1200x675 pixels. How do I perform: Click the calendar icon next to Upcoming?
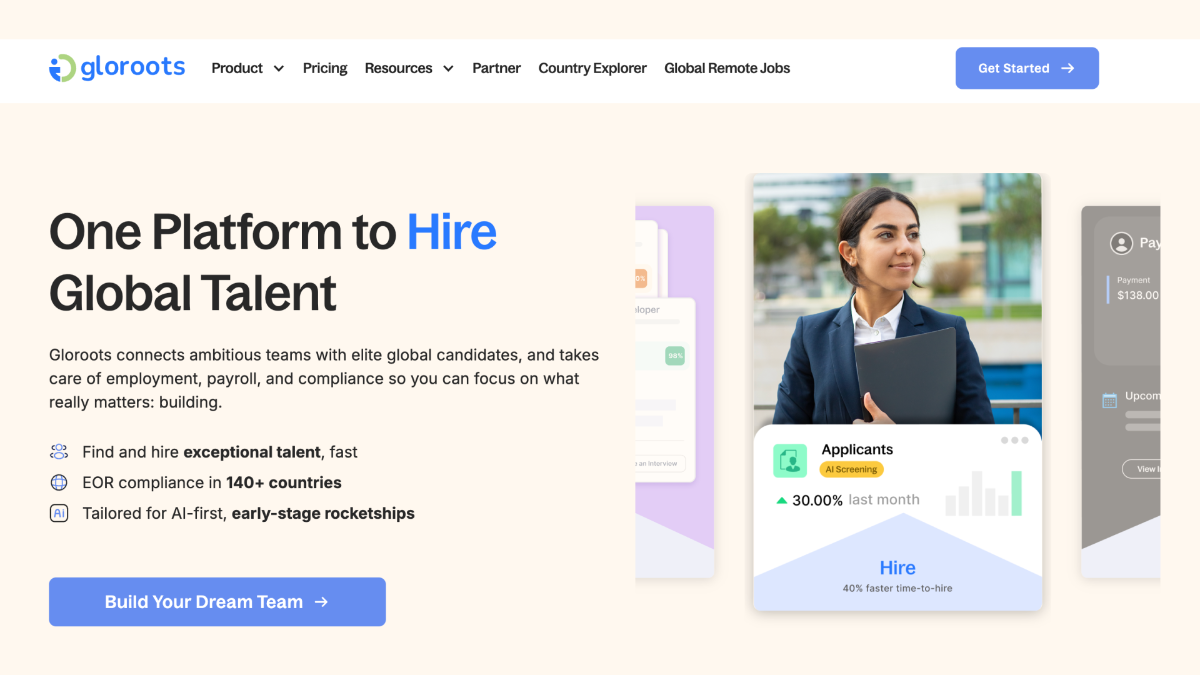[x=1109, y=400]
